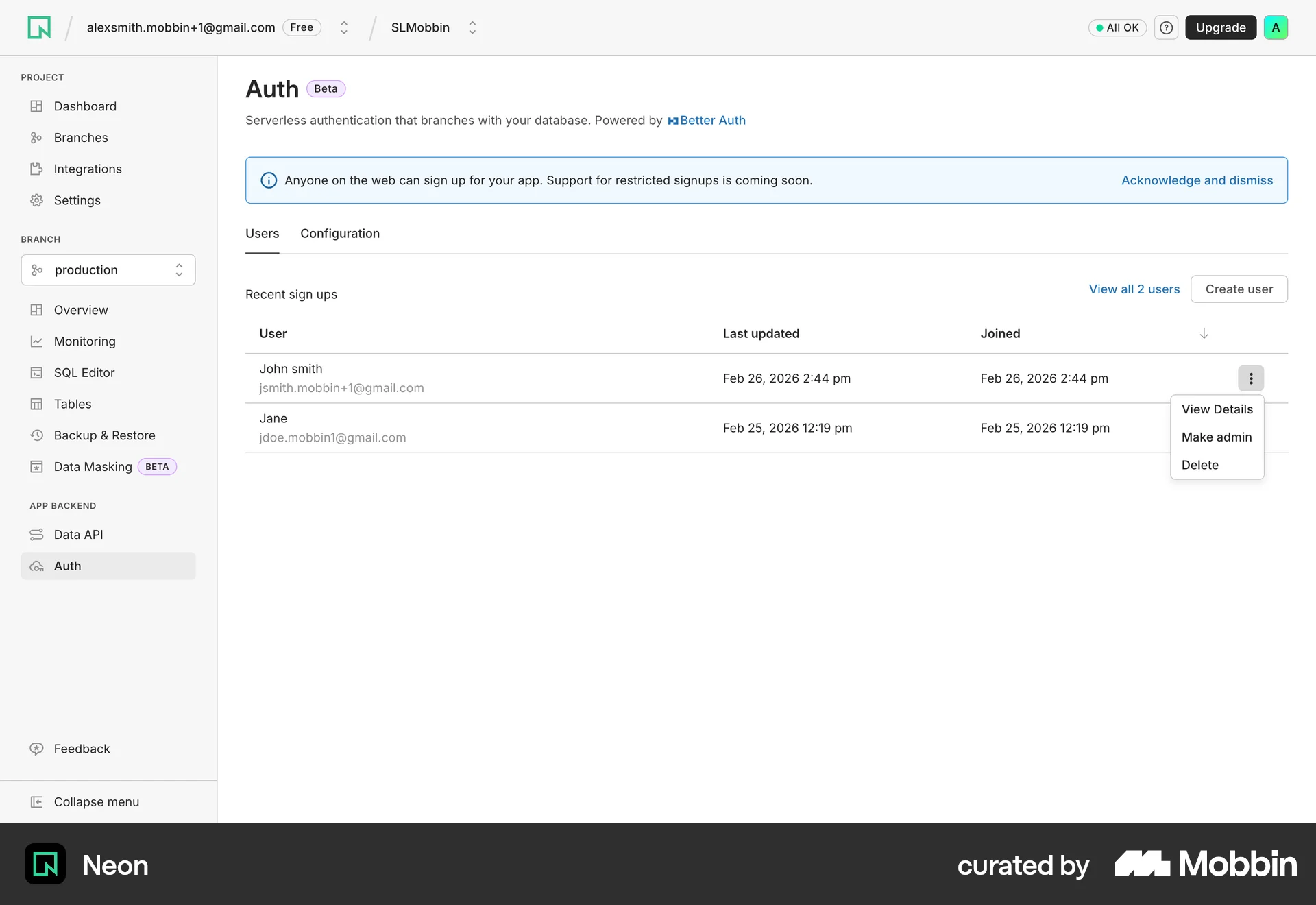Click the Overview icon under branch
The width and height of the screenshot is (1316, 905).
tap(36, 310)
